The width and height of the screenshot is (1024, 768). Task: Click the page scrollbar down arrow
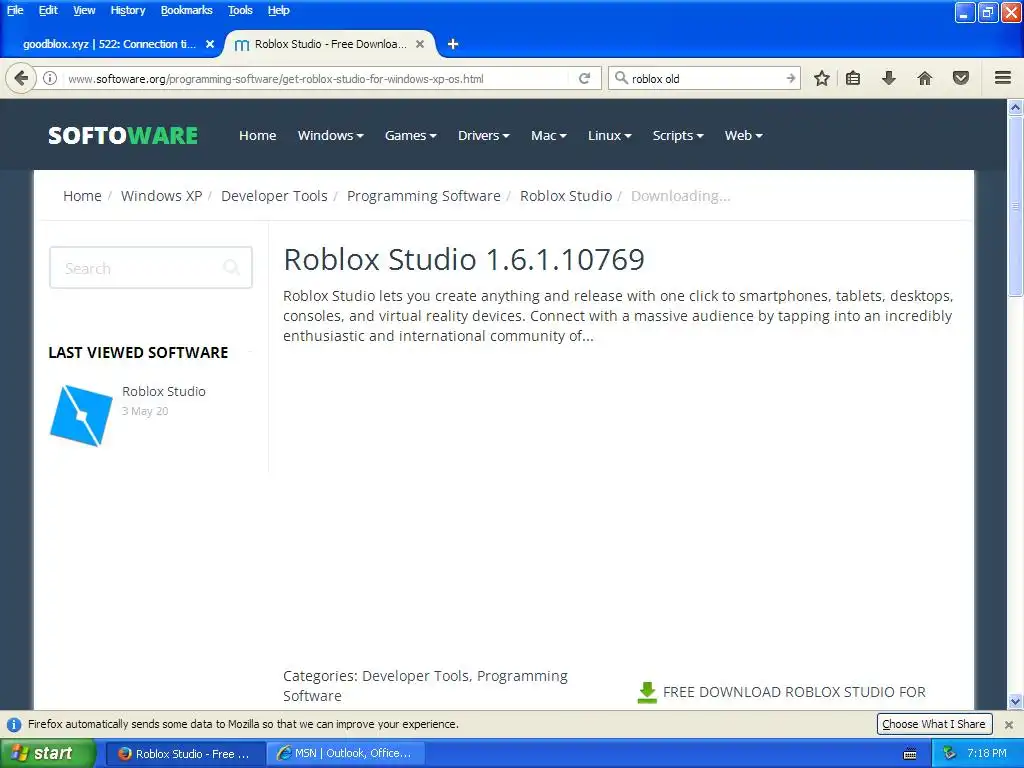click(x=1015, y=702)
